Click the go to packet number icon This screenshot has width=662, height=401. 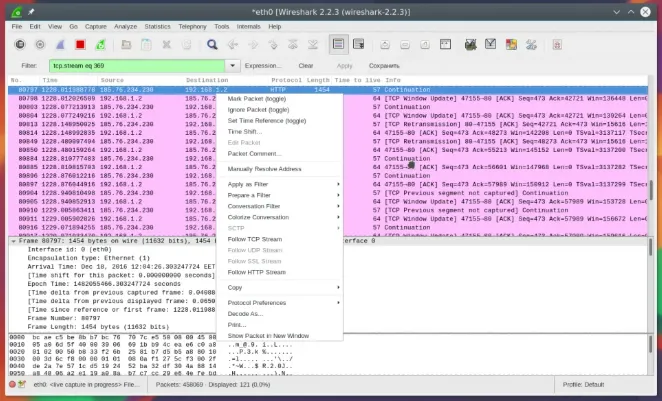(273, 44)
